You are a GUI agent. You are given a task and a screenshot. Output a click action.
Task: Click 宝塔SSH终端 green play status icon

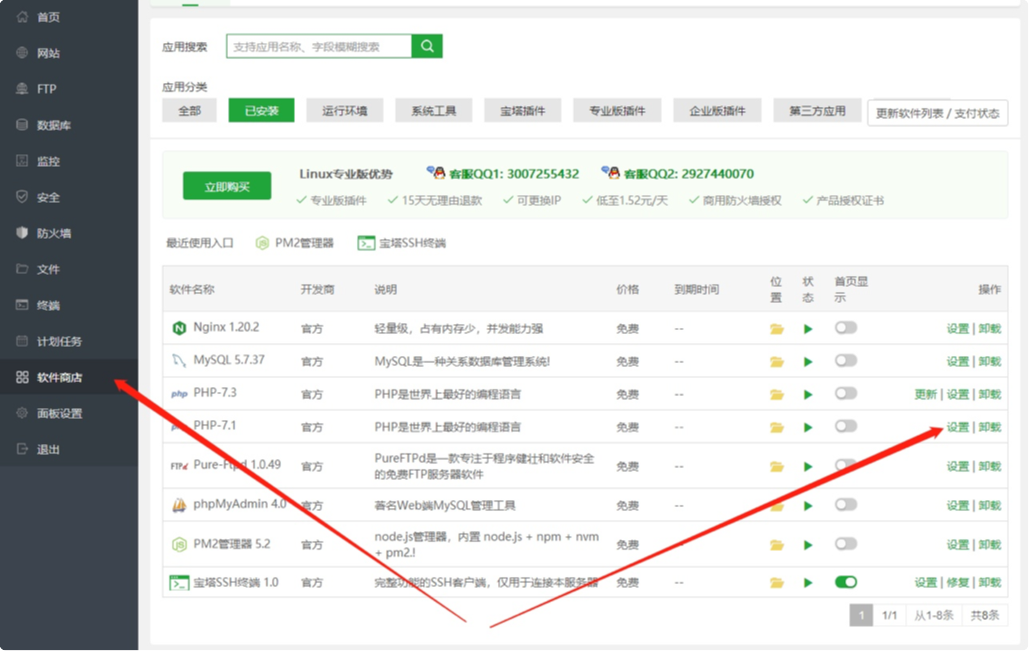pos(808,582)
